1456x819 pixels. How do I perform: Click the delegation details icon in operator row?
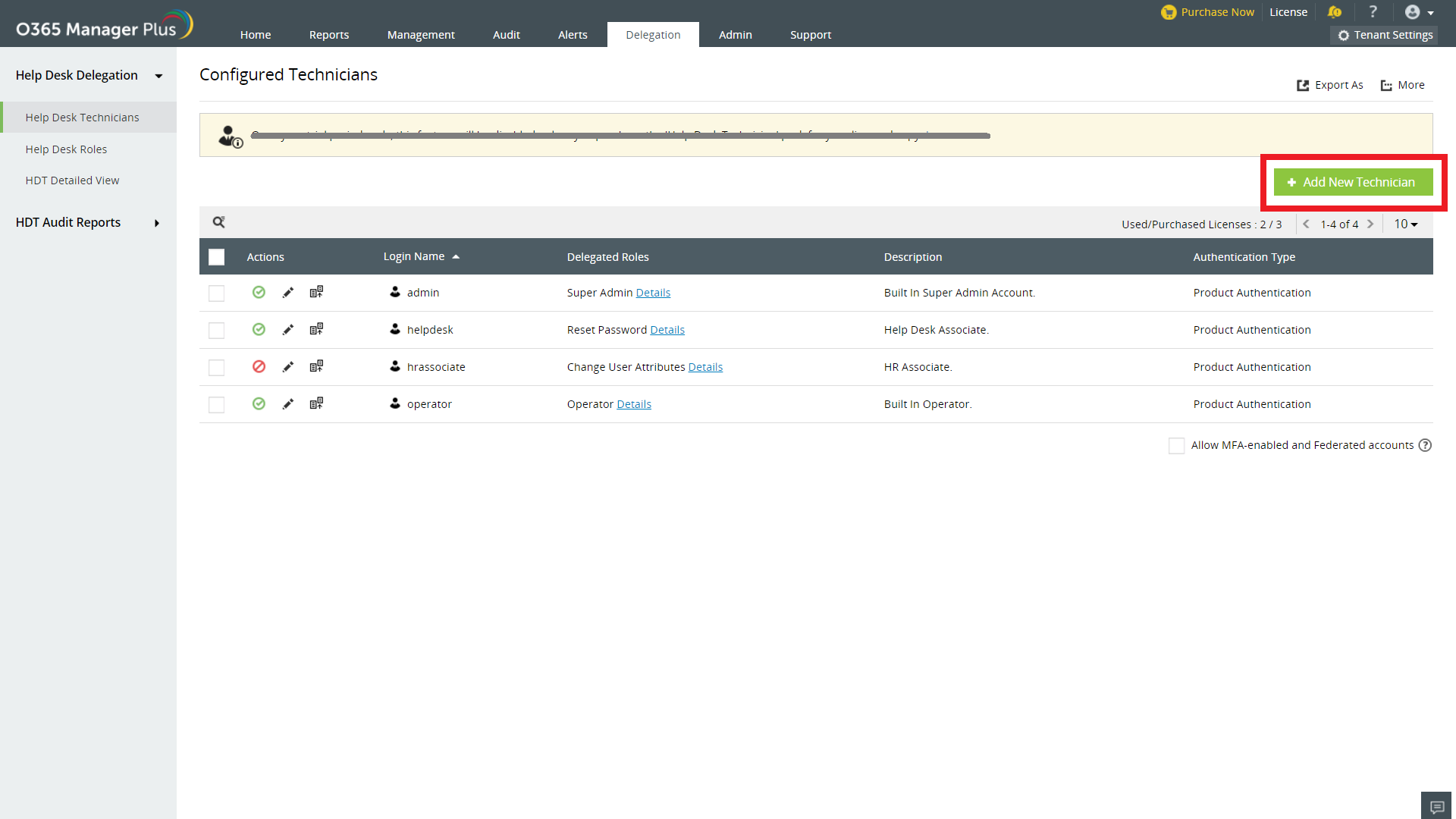click(316, 403)
